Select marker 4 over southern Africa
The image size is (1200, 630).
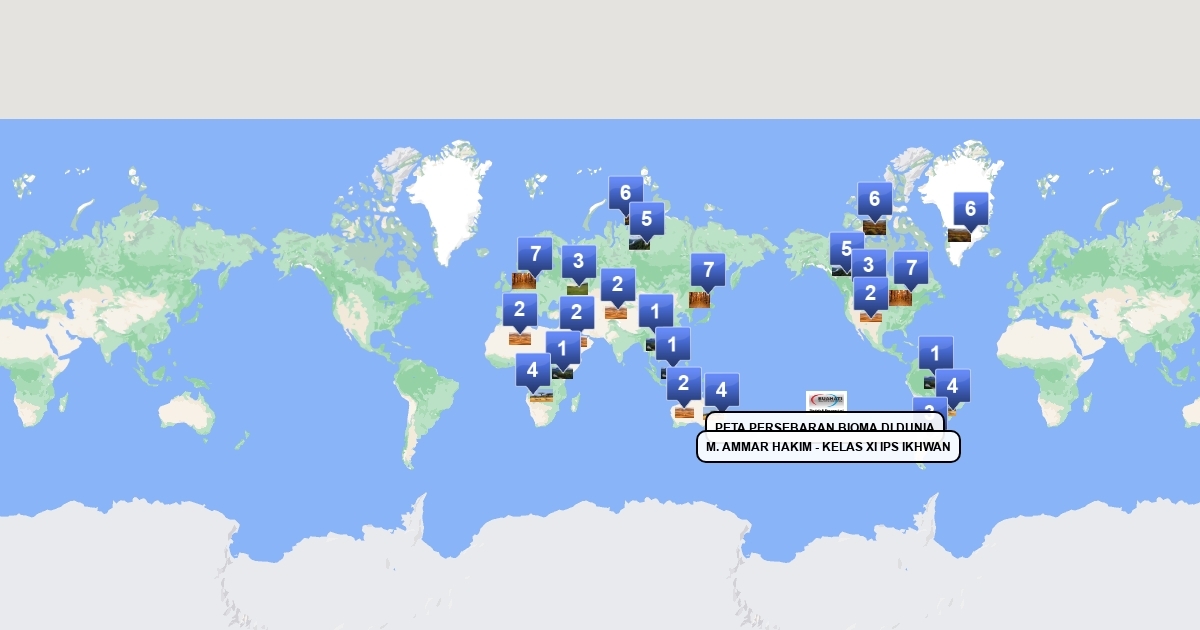pos(532,371)
